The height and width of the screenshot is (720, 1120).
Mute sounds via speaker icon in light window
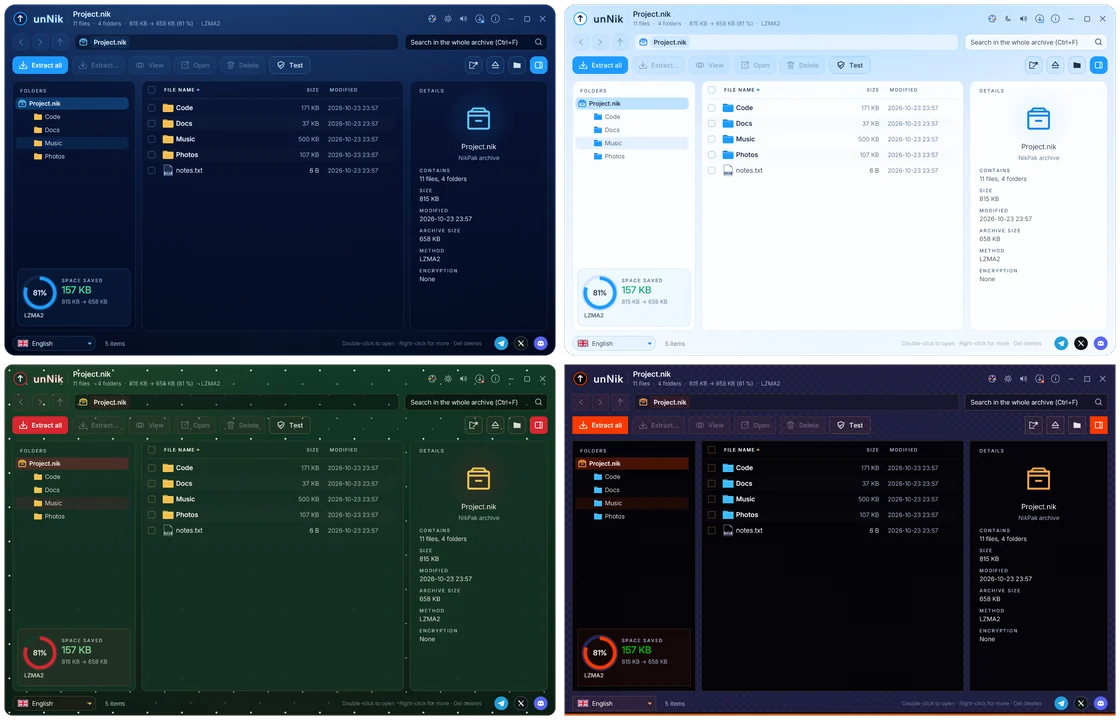tap(1024, 19)
